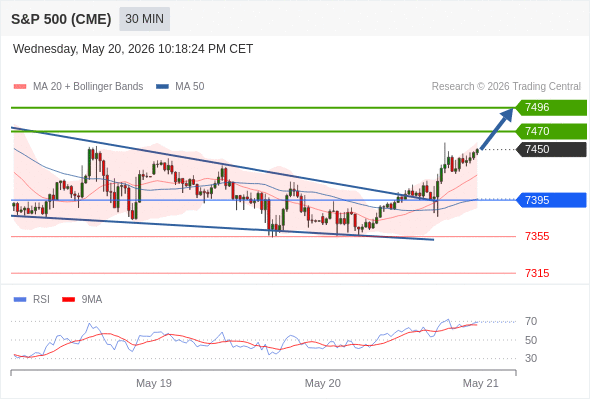The image size is (590, 400).
Task: Click the May 19 date axis label
Action: [x=154, y=383]
